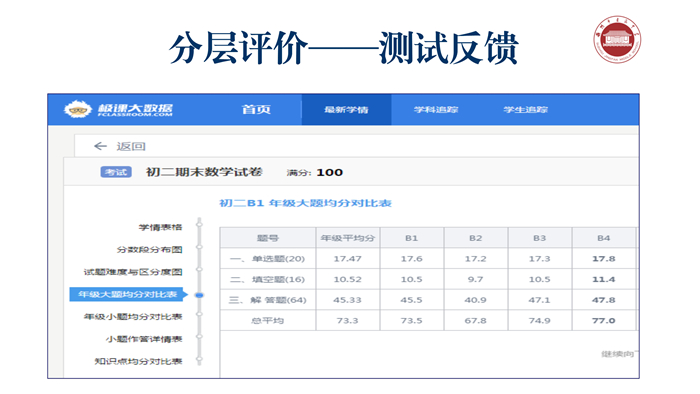Click the 9.7 cell in column B2
700x394 pixels.
[475, 279]
